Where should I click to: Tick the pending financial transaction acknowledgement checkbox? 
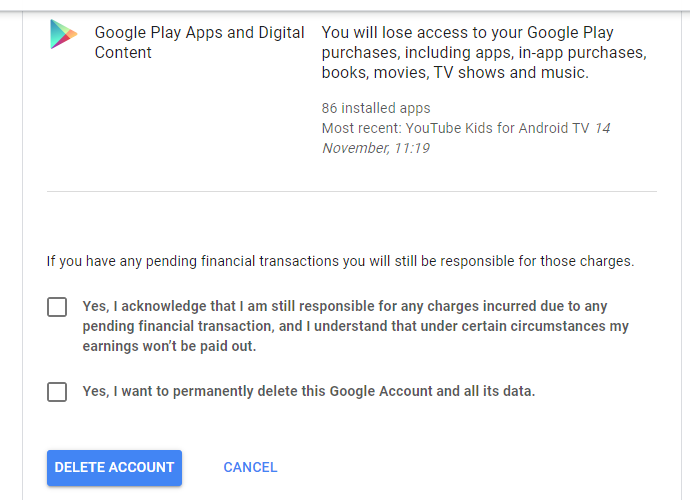pyautogui.click(x=57, y=307)
